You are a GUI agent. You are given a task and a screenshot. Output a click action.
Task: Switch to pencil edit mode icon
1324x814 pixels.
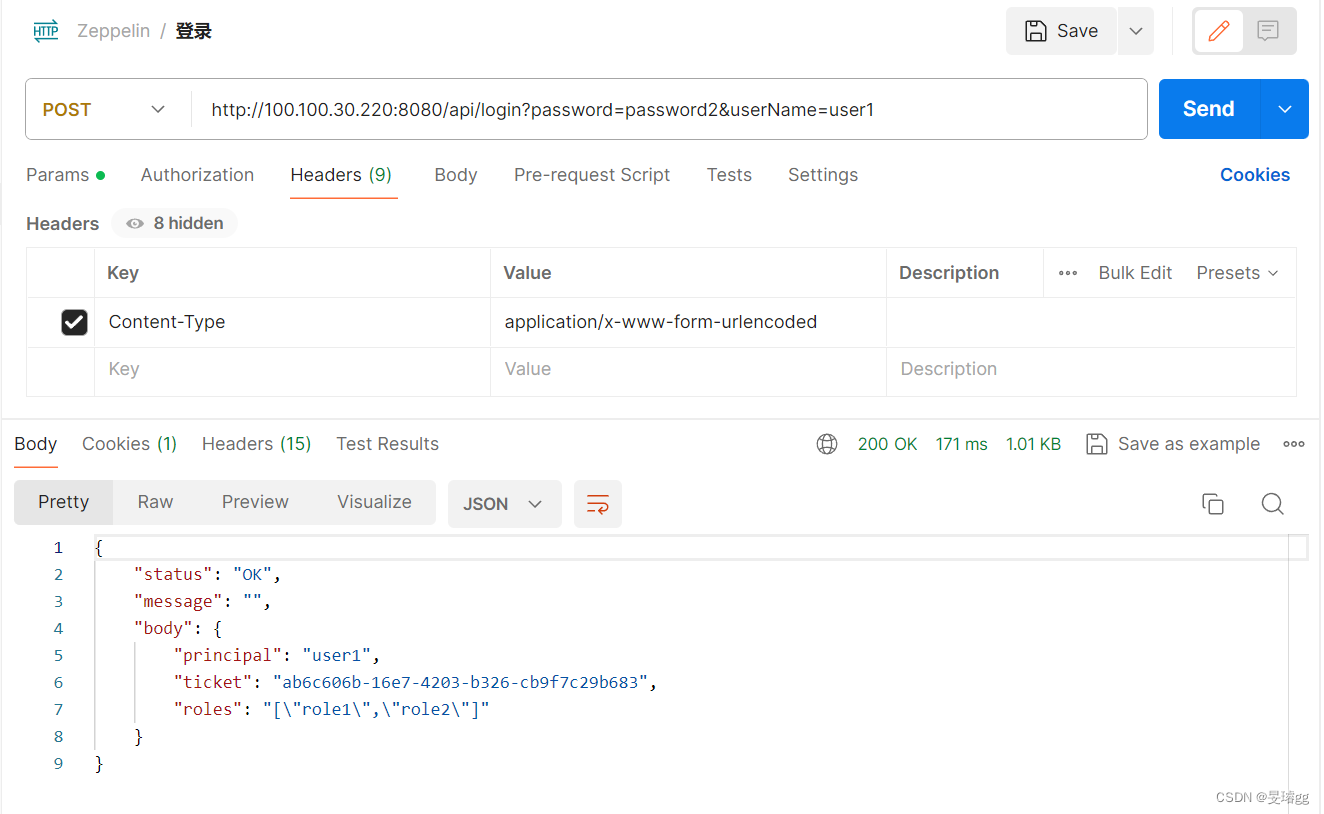pyautogui.click(x=1219, y=31)
